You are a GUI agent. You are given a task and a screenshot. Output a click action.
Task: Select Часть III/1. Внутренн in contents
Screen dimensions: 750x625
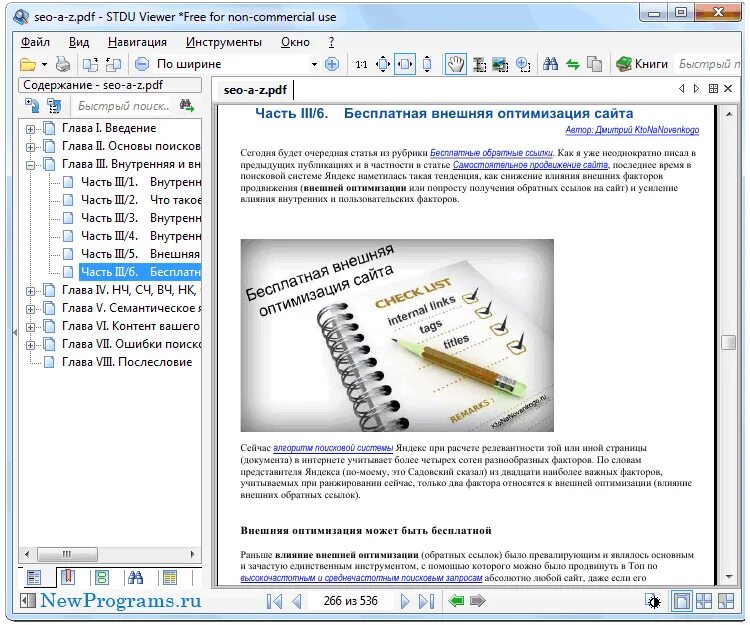(141, 182)
